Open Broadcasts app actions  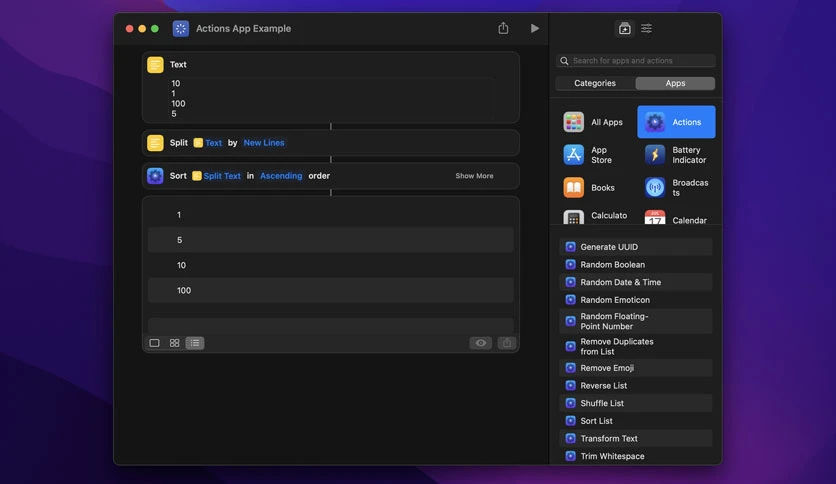click(676, 188)
